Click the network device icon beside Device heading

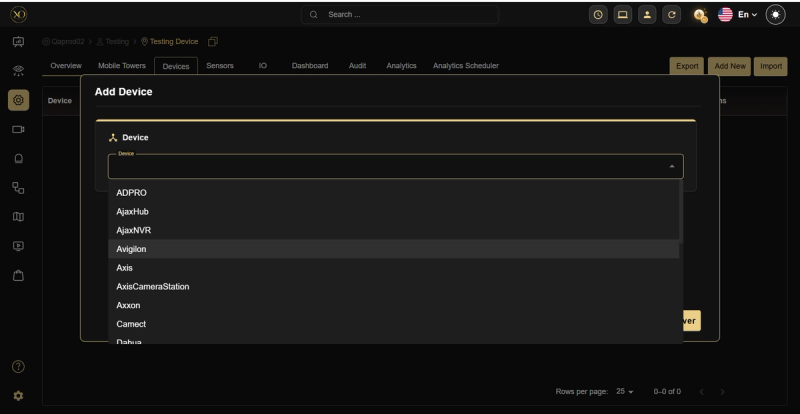point(113,137)
